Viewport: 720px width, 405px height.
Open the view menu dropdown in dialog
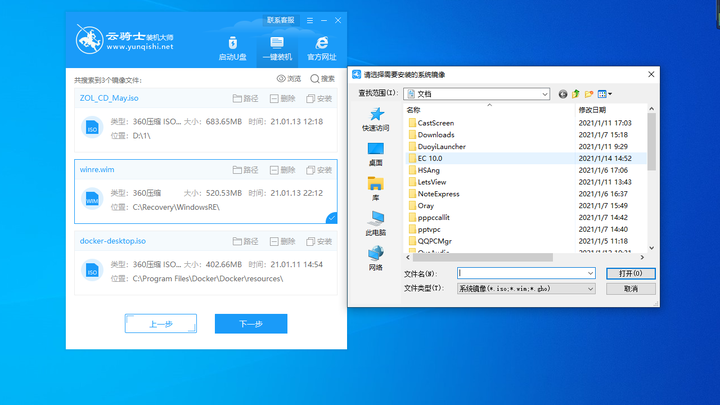[604, 94]
